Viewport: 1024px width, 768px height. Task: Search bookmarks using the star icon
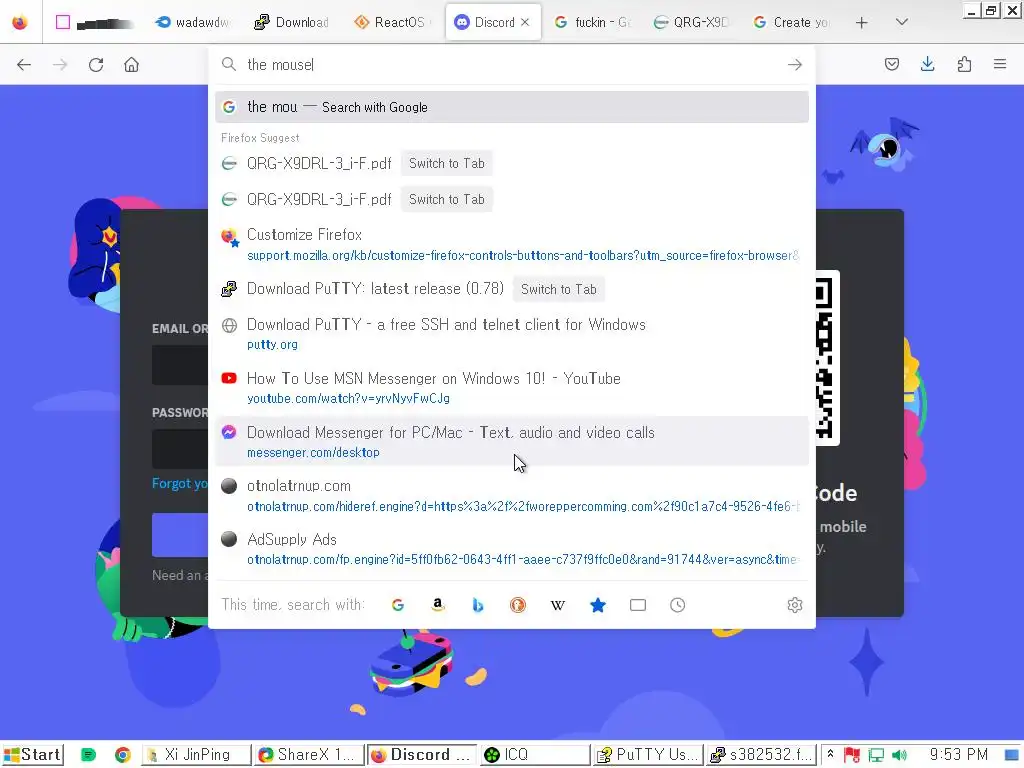pyautogui.click(x=598, y=605)
